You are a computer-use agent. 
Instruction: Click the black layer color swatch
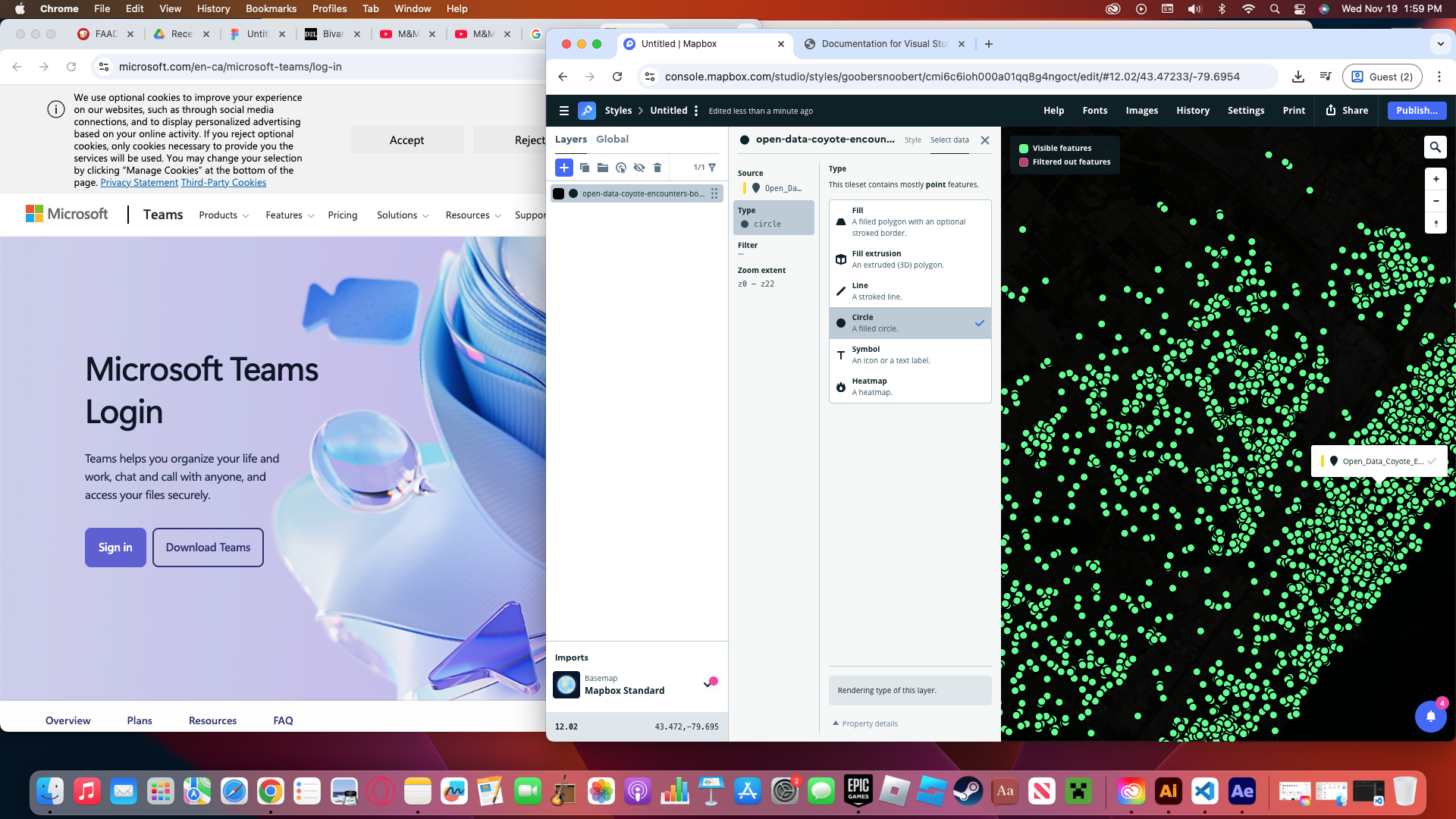(x=559, y=193)
